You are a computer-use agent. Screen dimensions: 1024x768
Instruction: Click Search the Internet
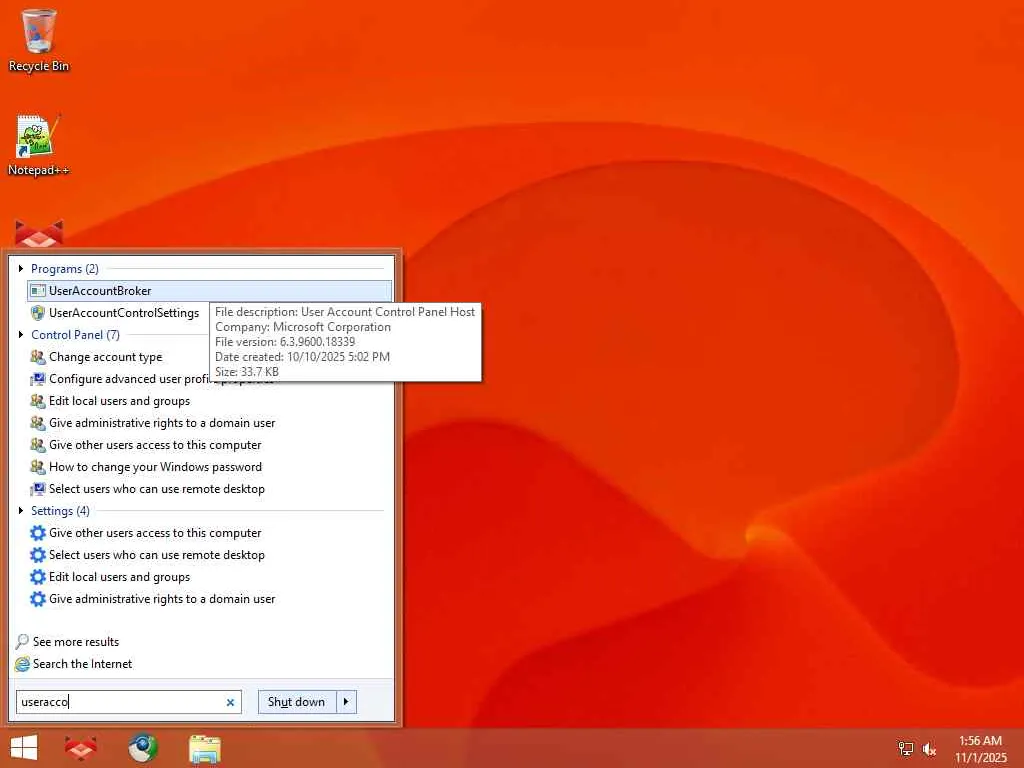tap(82, 664)
